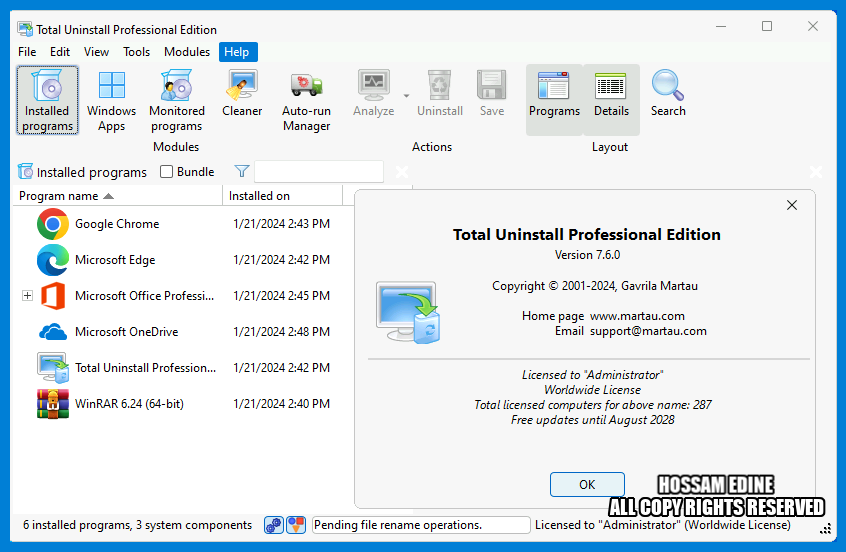Click the status bar icon beside gears

[x=296, y=524]
